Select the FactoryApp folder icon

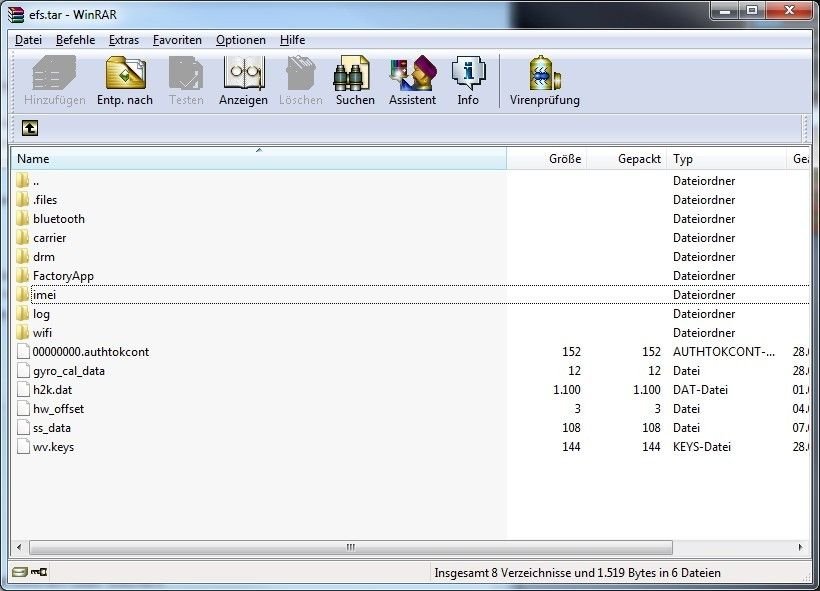coord(22,276)
